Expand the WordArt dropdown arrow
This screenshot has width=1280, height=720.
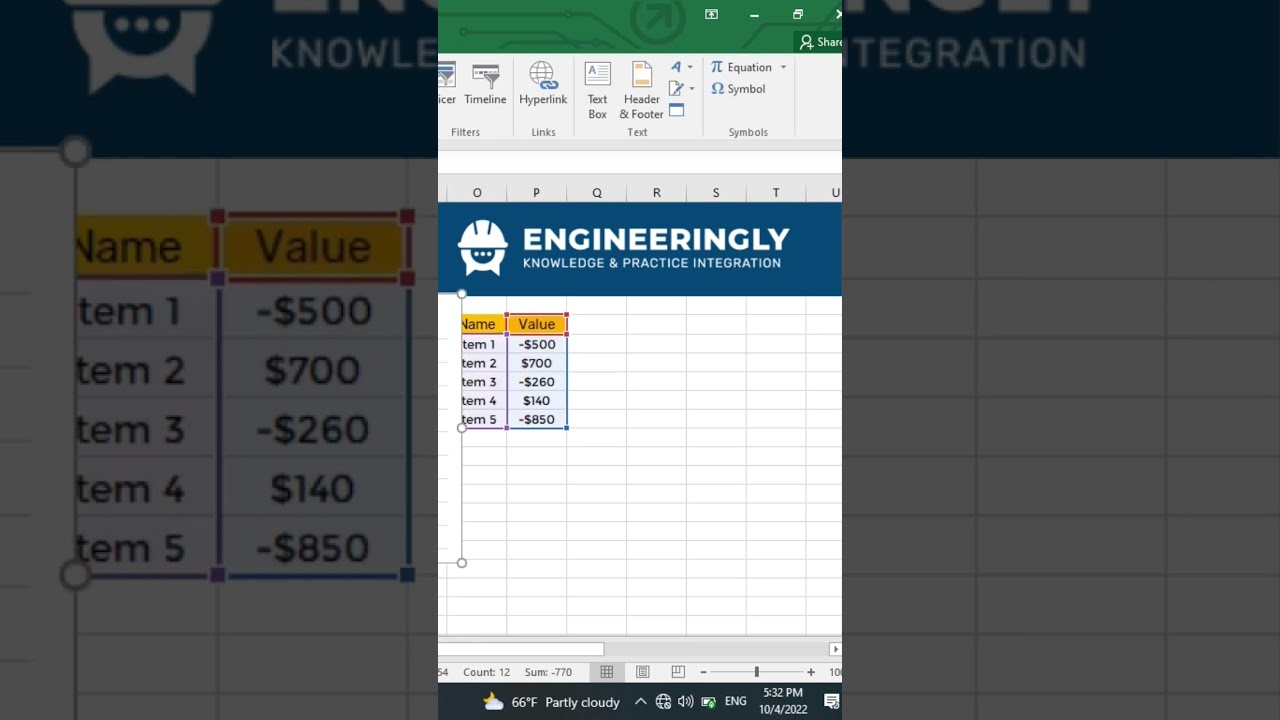690,67
